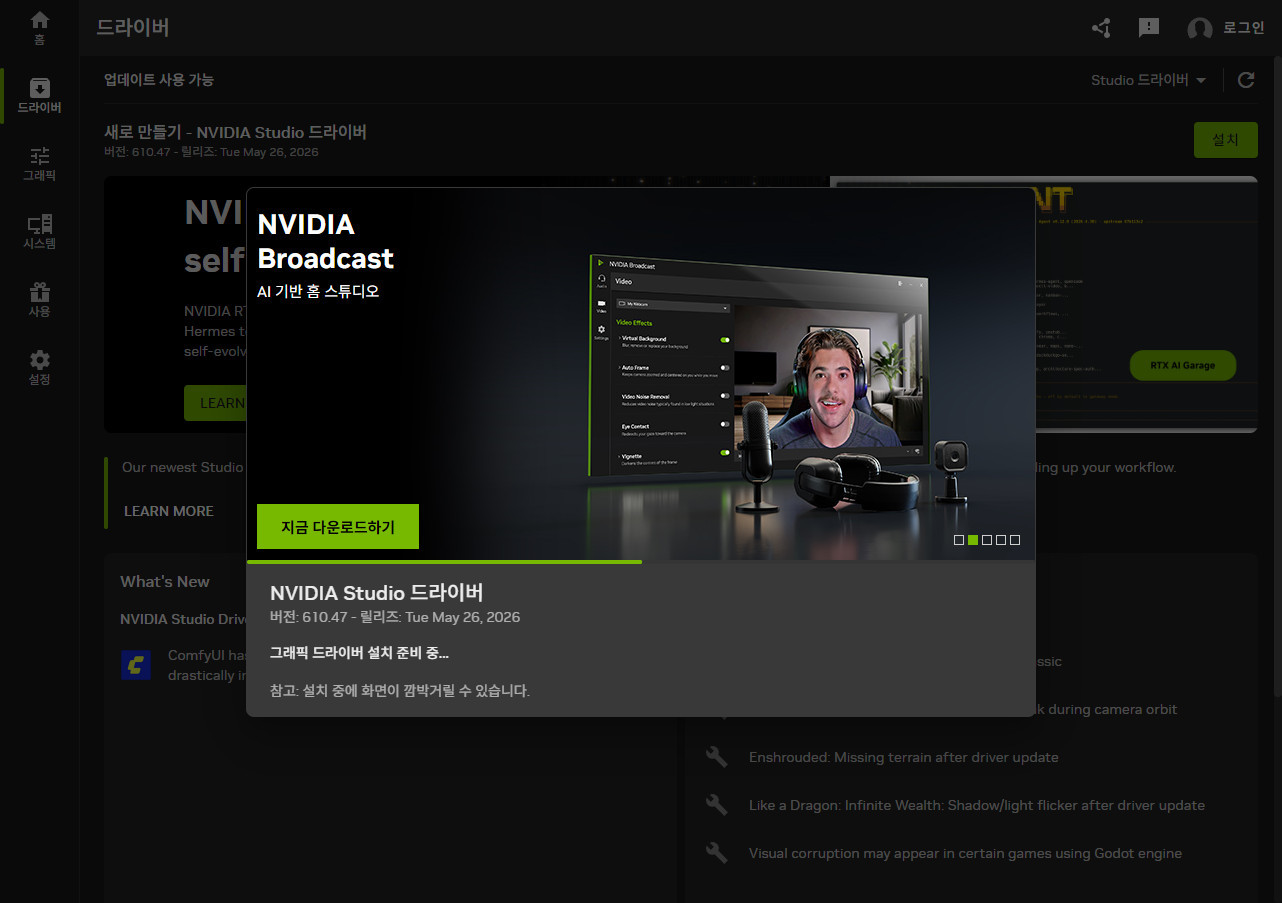This screenshot has width=1282, height=903.
Task: Click the Godot engine visual corruption text
Action: tap(965, 853)
